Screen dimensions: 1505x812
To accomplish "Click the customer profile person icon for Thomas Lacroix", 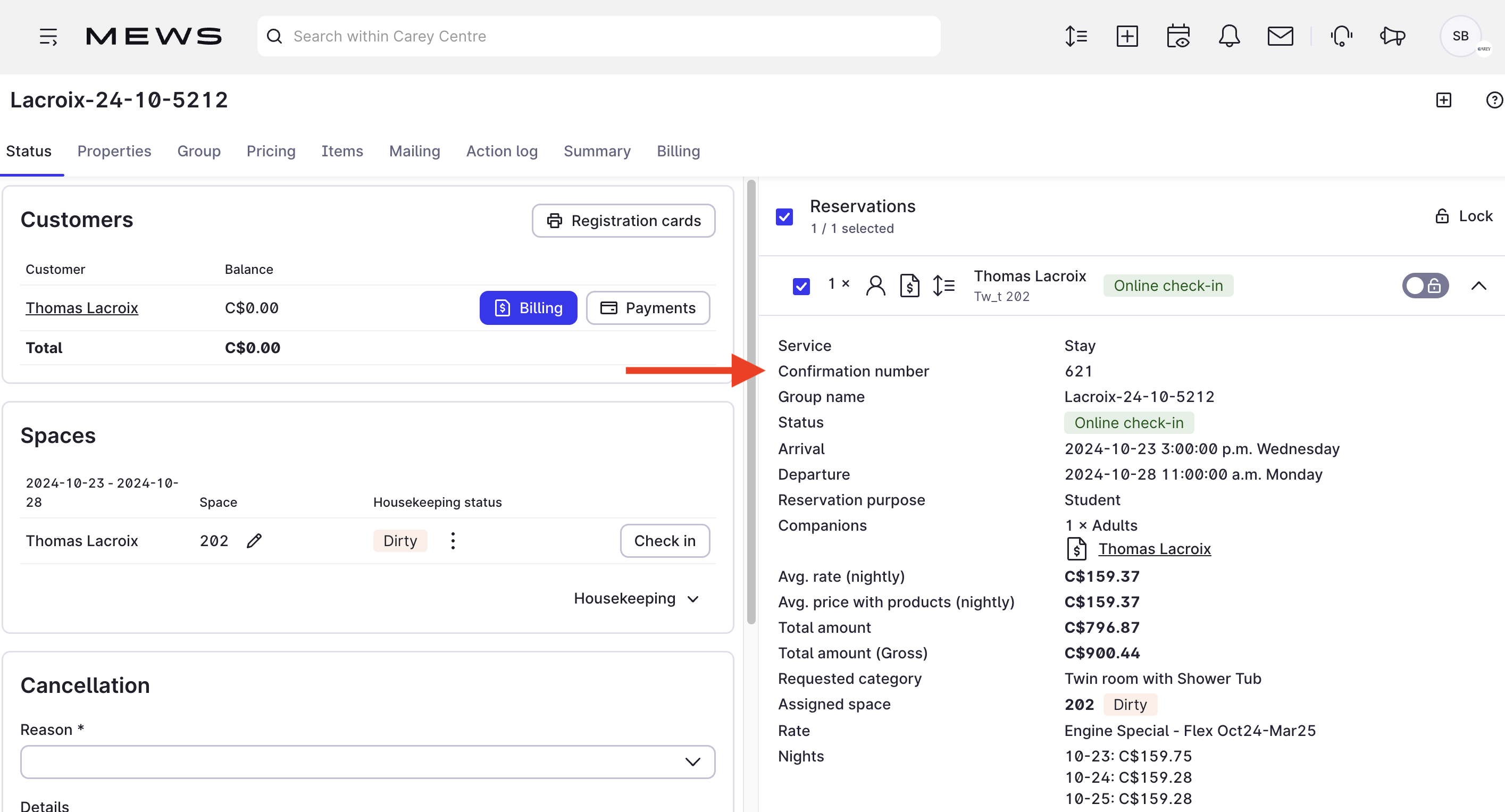I will pos(875,286).
